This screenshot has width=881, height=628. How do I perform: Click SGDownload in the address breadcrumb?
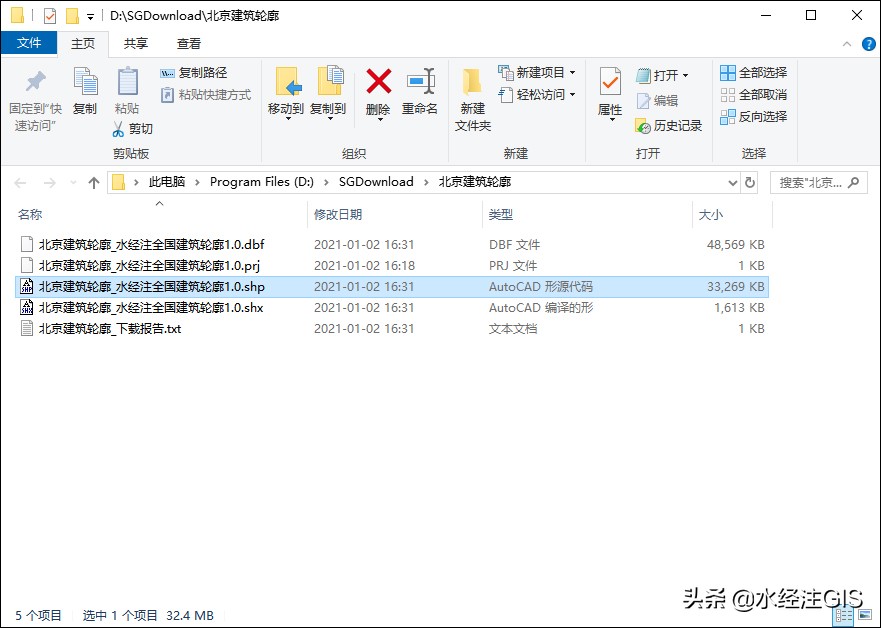tap(377, 182)
